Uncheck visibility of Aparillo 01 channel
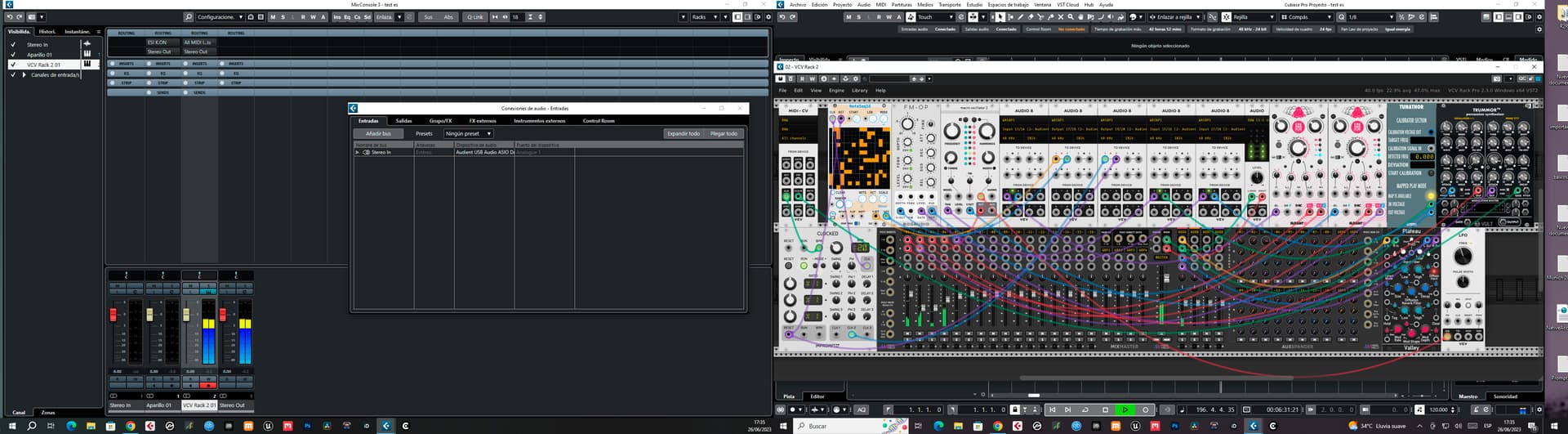The width and height of the screenshot is (1568, 434). tap(13, 55)
